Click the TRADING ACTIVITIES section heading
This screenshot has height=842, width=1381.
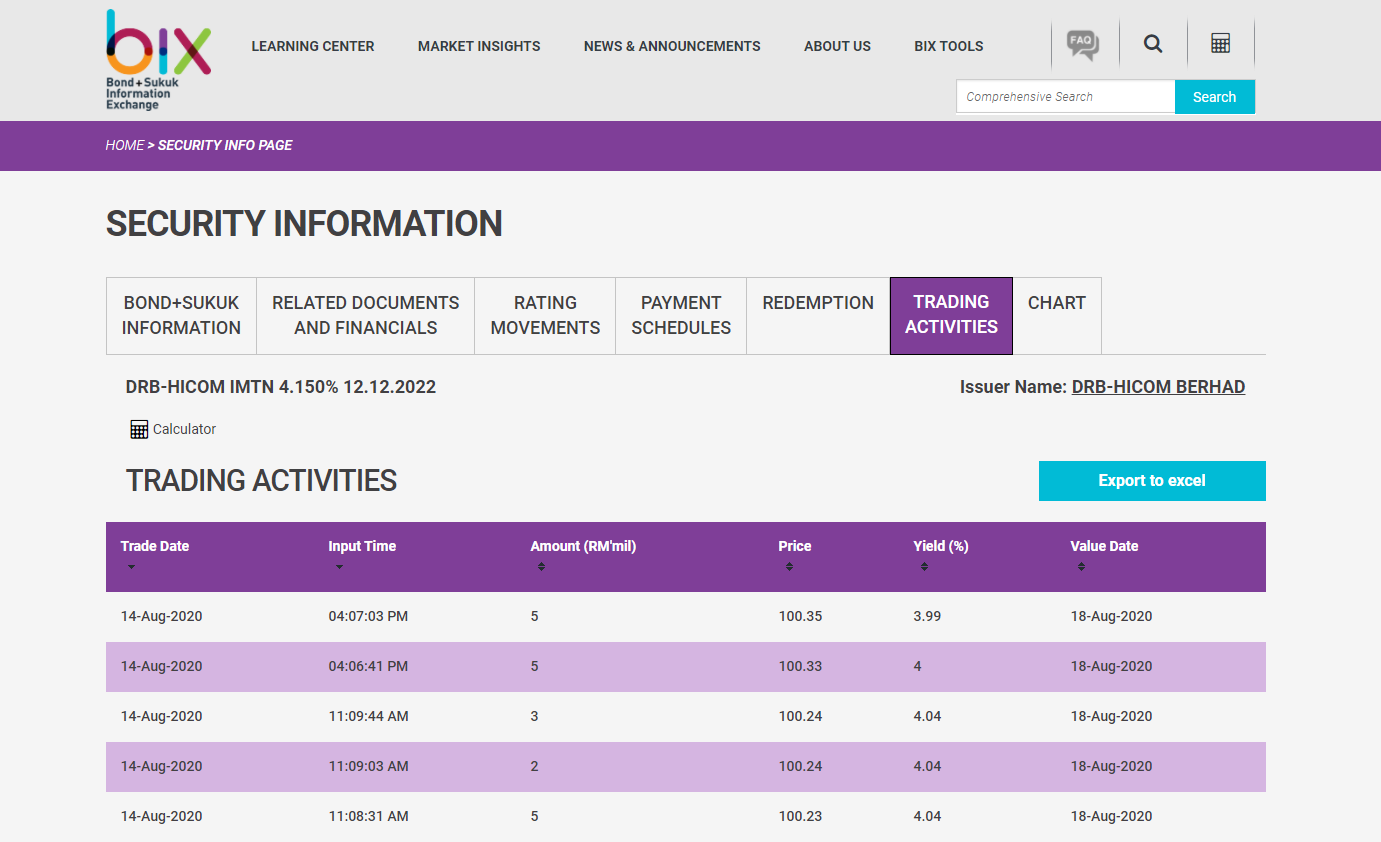point(261,481)
